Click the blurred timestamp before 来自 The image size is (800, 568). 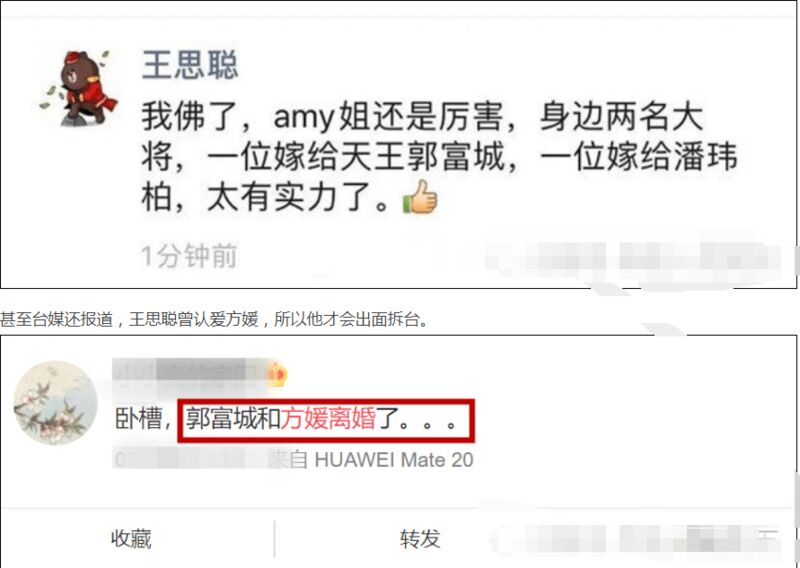(x=190, y=459)
